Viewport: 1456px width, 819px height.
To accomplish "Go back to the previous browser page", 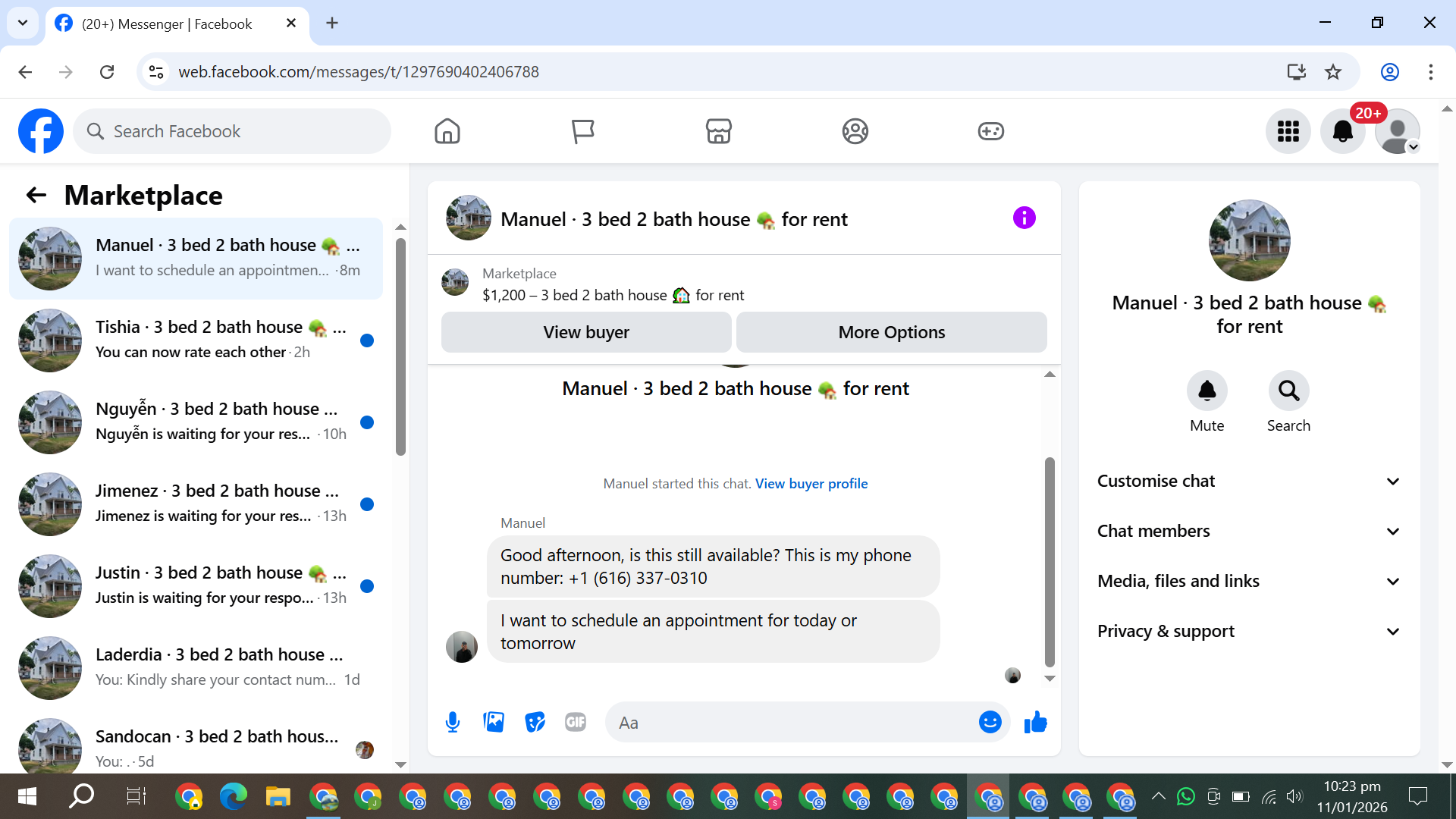I will tap(25, 72).
